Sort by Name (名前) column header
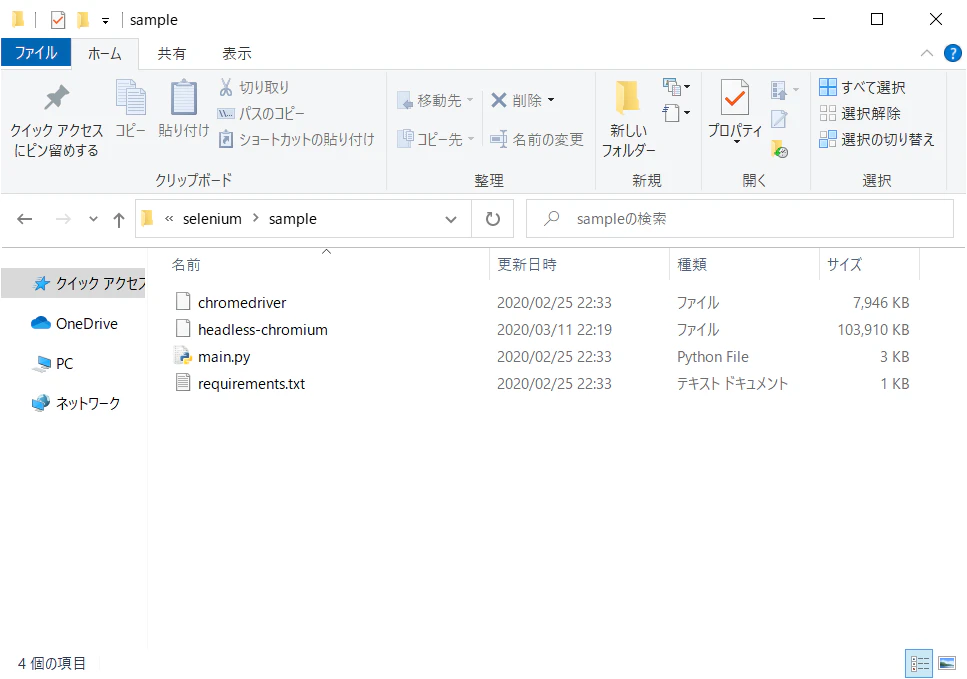 pyautogui.click(x=186, y=265)
